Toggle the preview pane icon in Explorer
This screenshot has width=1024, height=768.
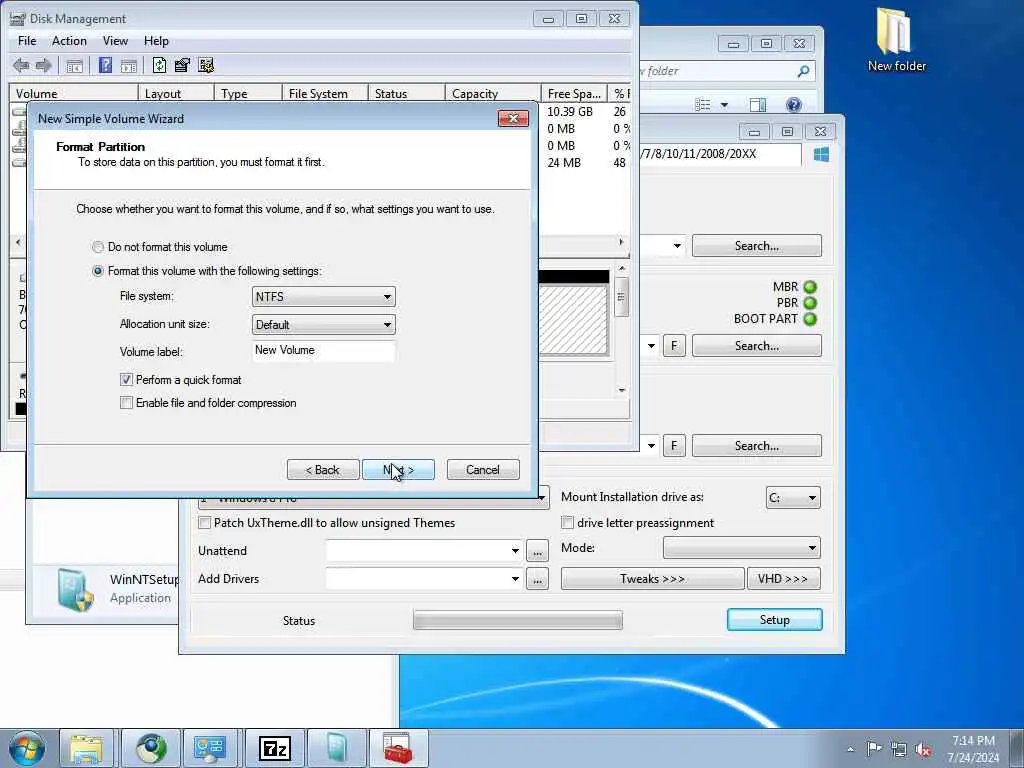click(x=758, y=104)
